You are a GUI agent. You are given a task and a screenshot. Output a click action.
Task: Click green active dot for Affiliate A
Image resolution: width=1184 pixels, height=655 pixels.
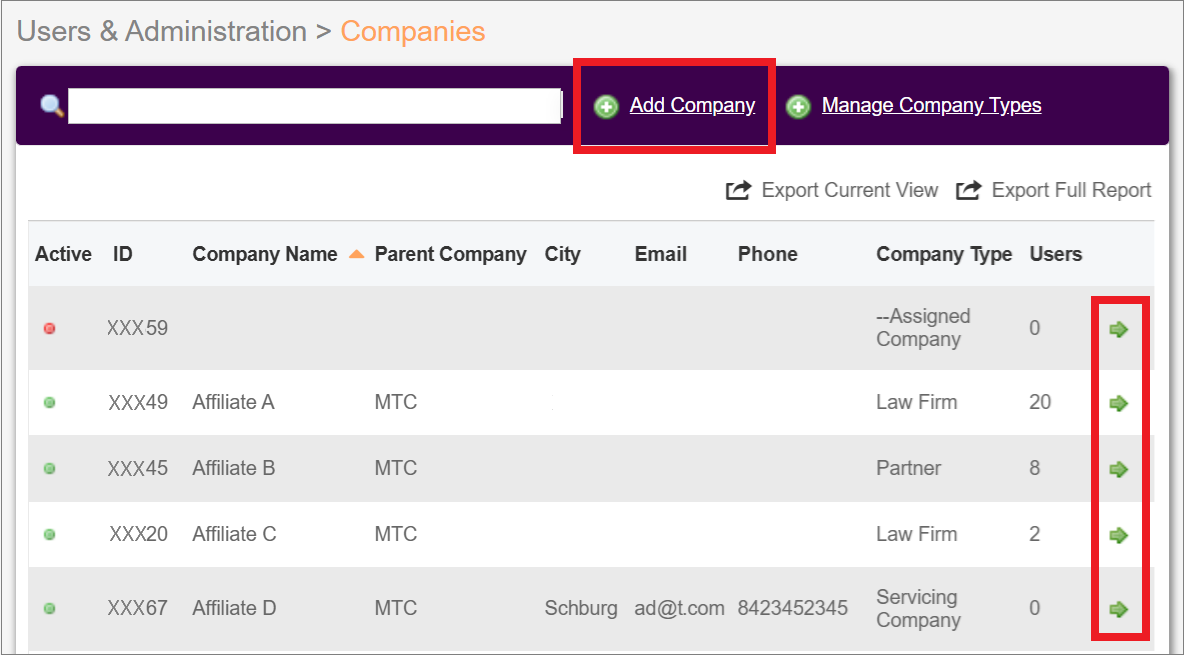click(50, 403)
